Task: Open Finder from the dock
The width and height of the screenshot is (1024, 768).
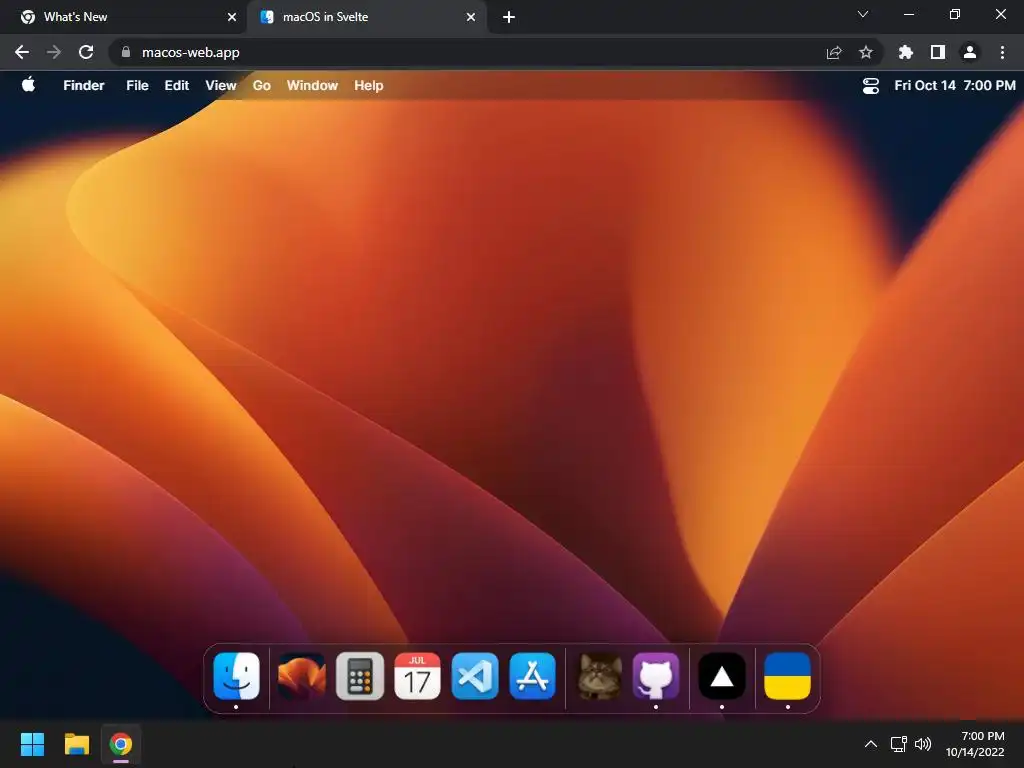Action: [236, 676]
